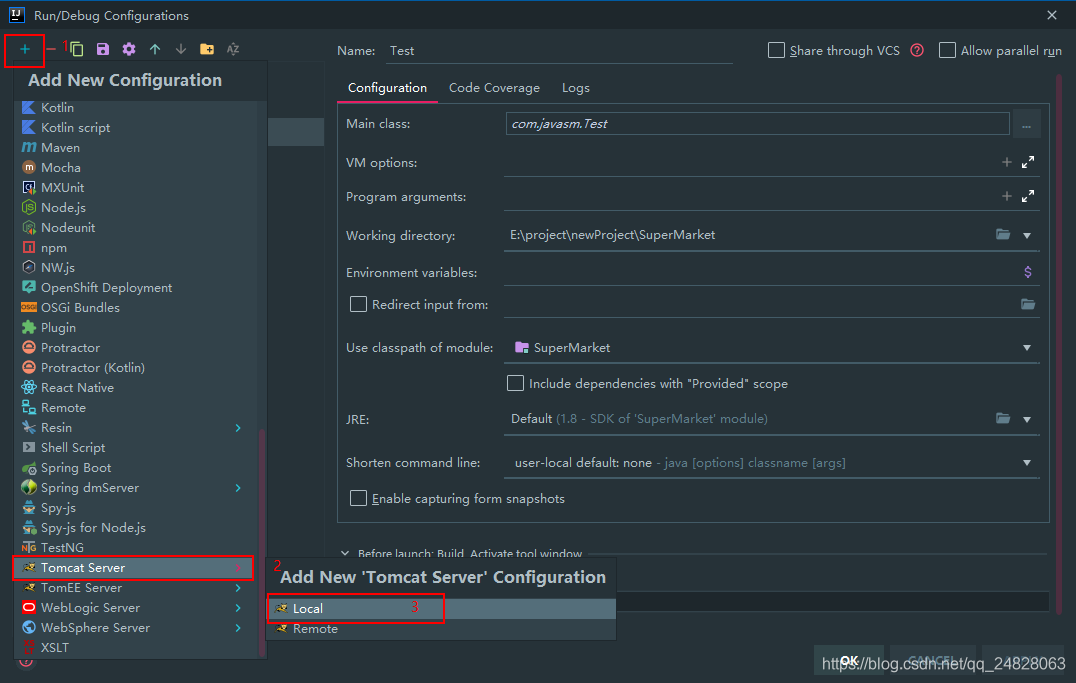This screenshot has width=1076, height=683.
Task: Toggle Redirect input from checkbox
Action: [x=358, y=304]
